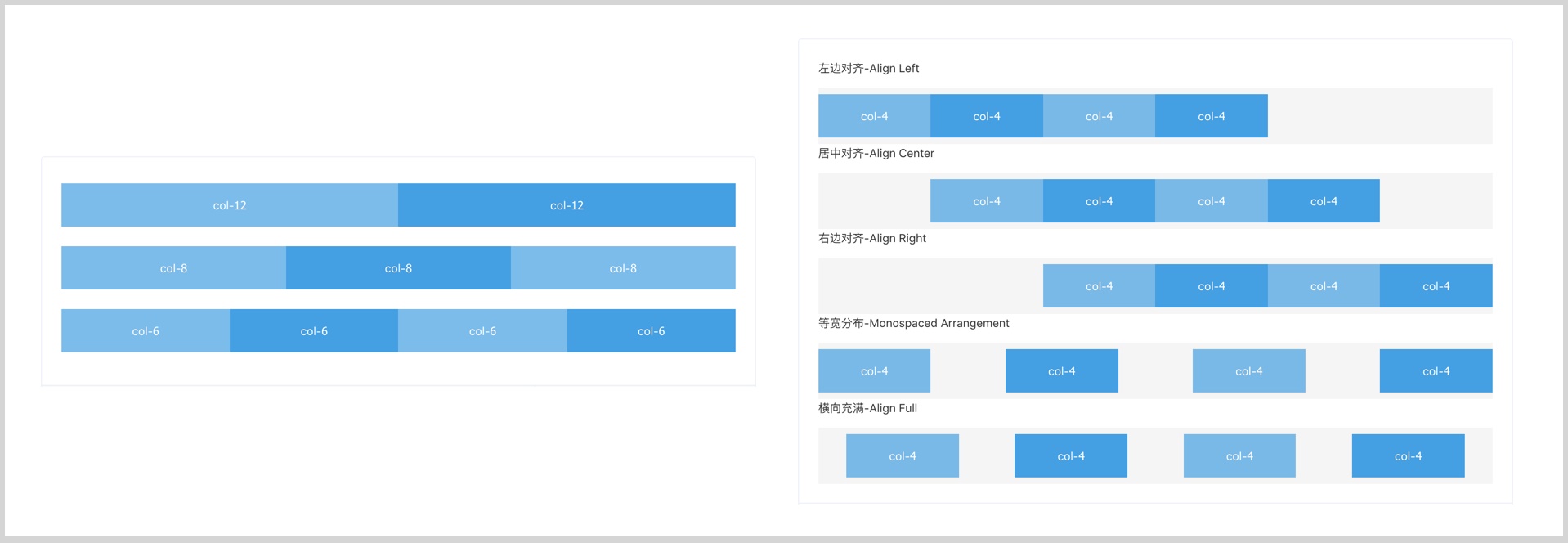This screenshot has height=543, width=1568.
Task: Click first col-4 in Align Full row
Action: pos(903,456)
